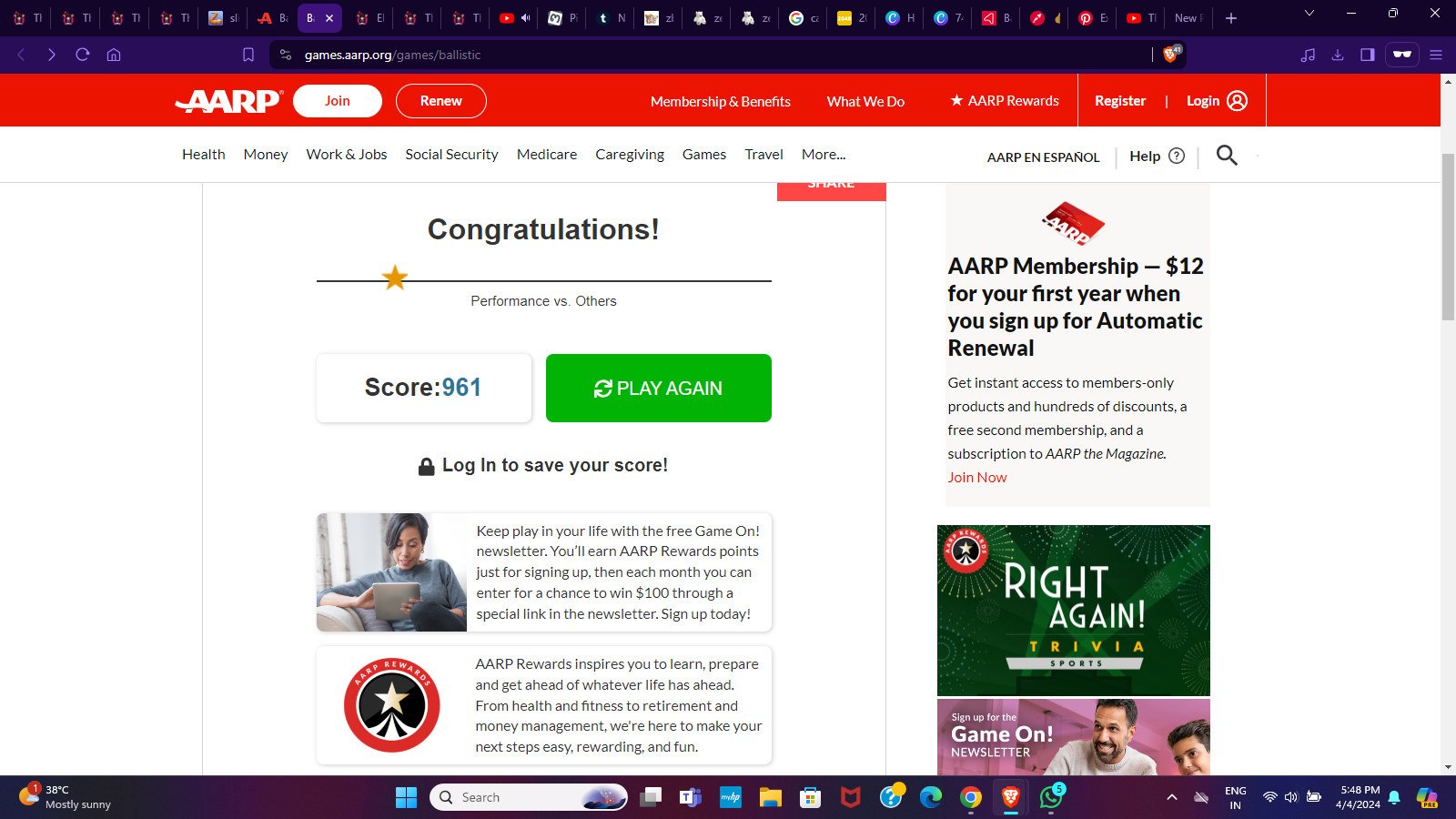Open Task View on taskbar
Image resolution: width=1456 pixels, height=819 pixels.
pyautogui.click(x=651, y=798)
